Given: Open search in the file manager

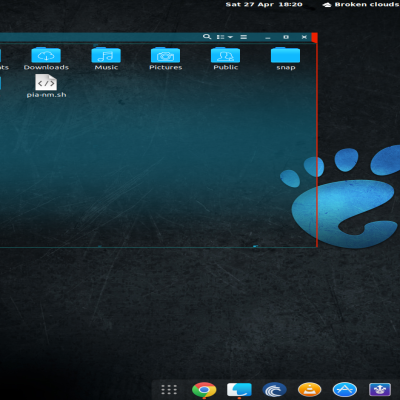Looking at the screenshot, I should [207, 37].
